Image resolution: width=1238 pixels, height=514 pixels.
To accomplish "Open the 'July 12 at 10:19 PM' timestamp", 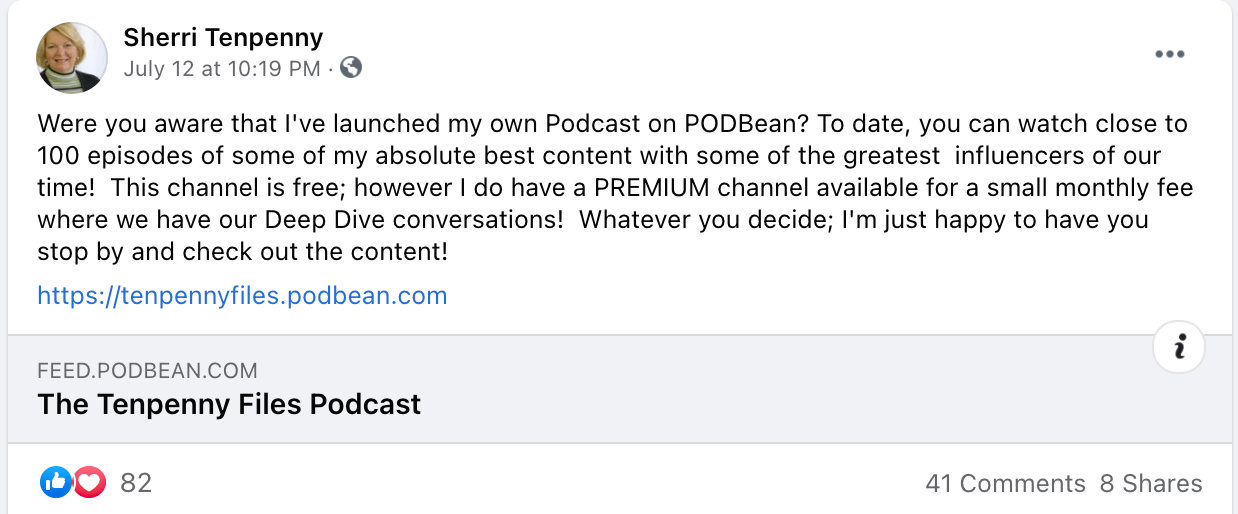I will (222, 69).
